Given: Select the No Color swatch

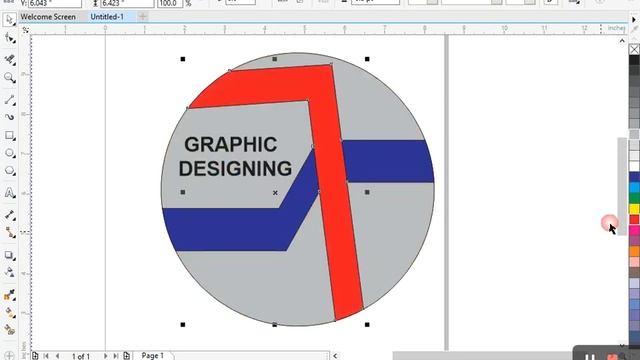Looking at the screenshot, I should [634, 49].
